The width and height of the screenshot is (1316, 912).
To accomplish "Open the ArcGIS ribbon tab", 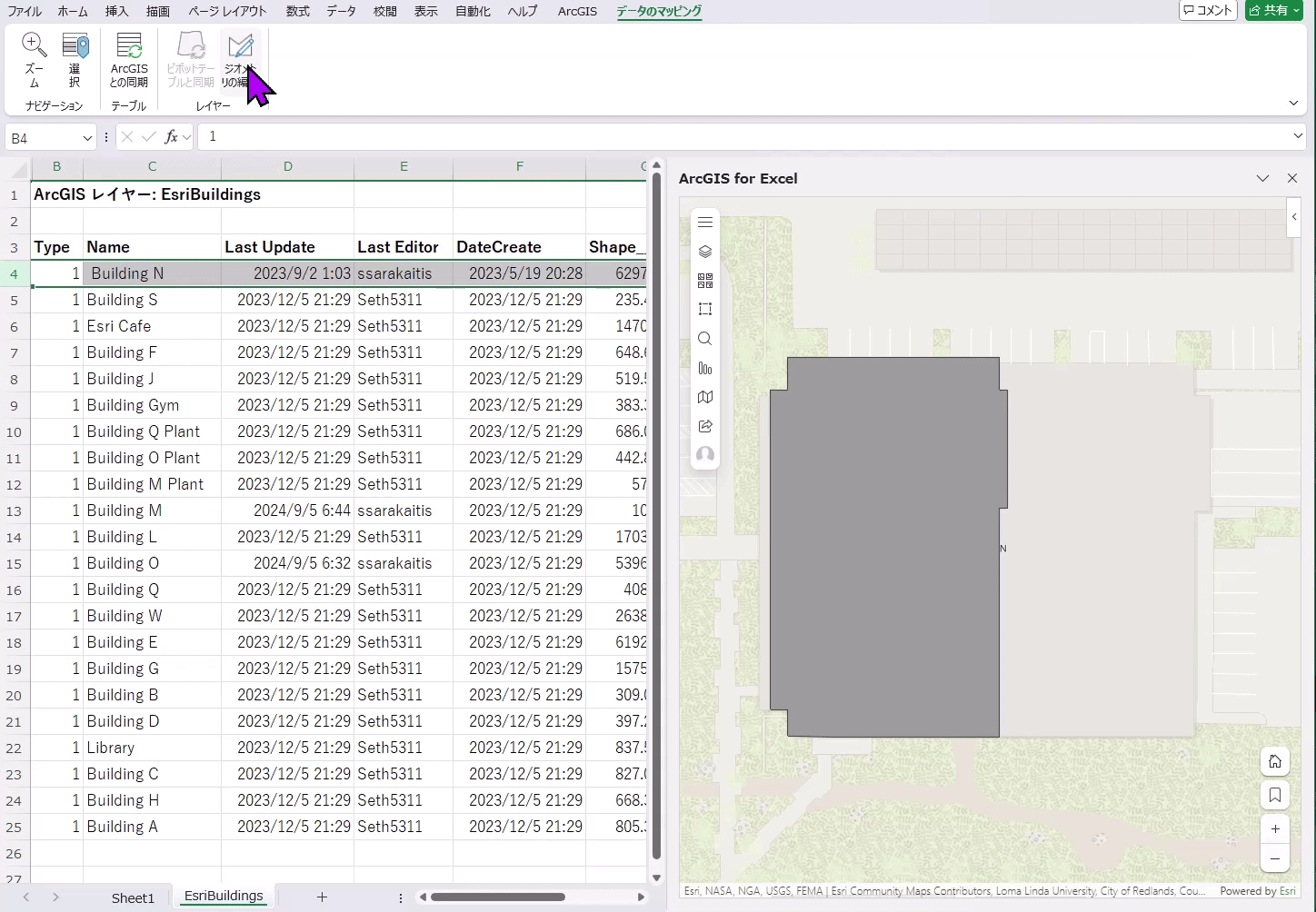I will tap(577, 11).
